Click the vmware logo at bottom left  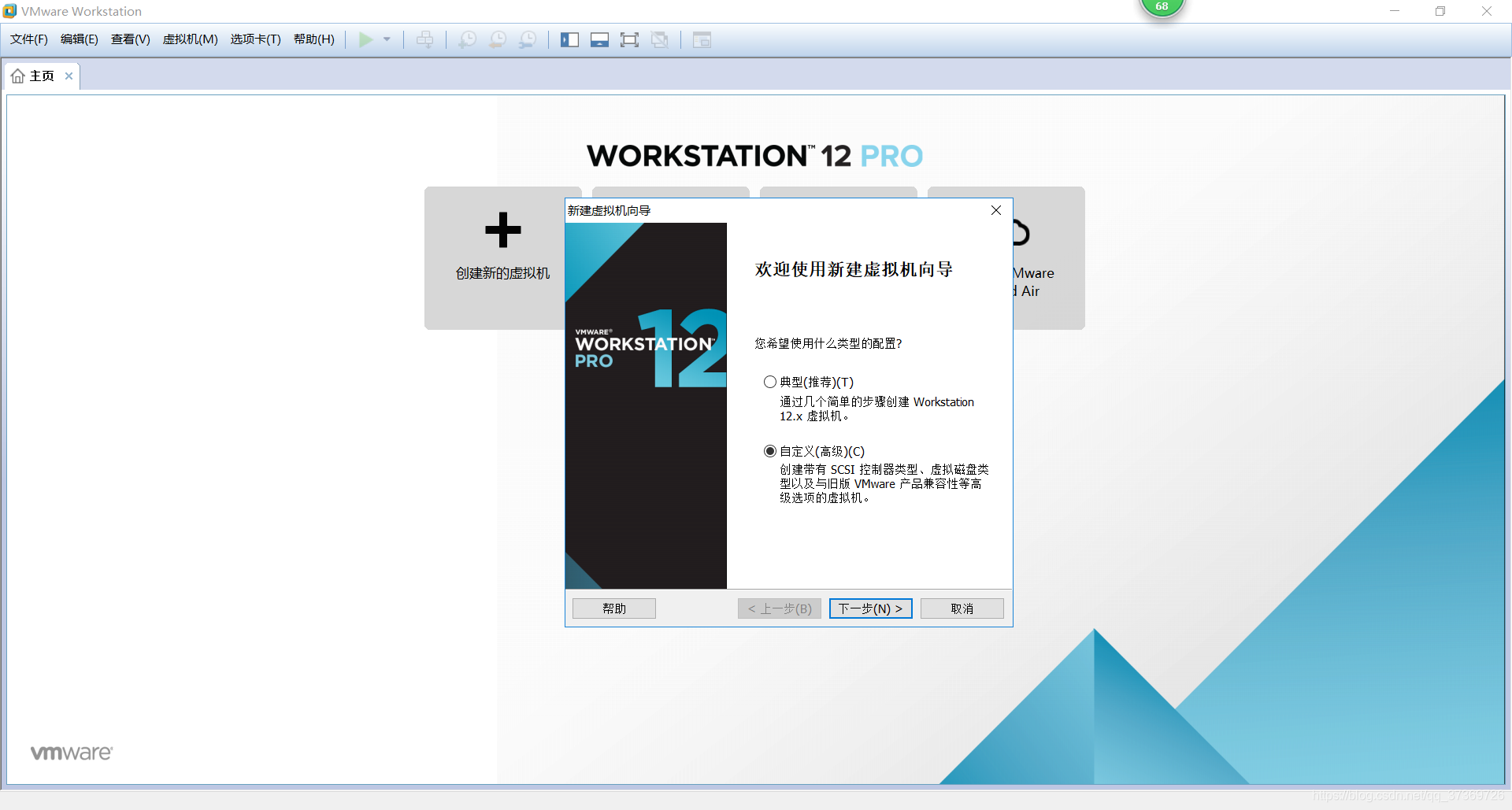[x=72, y=753]
